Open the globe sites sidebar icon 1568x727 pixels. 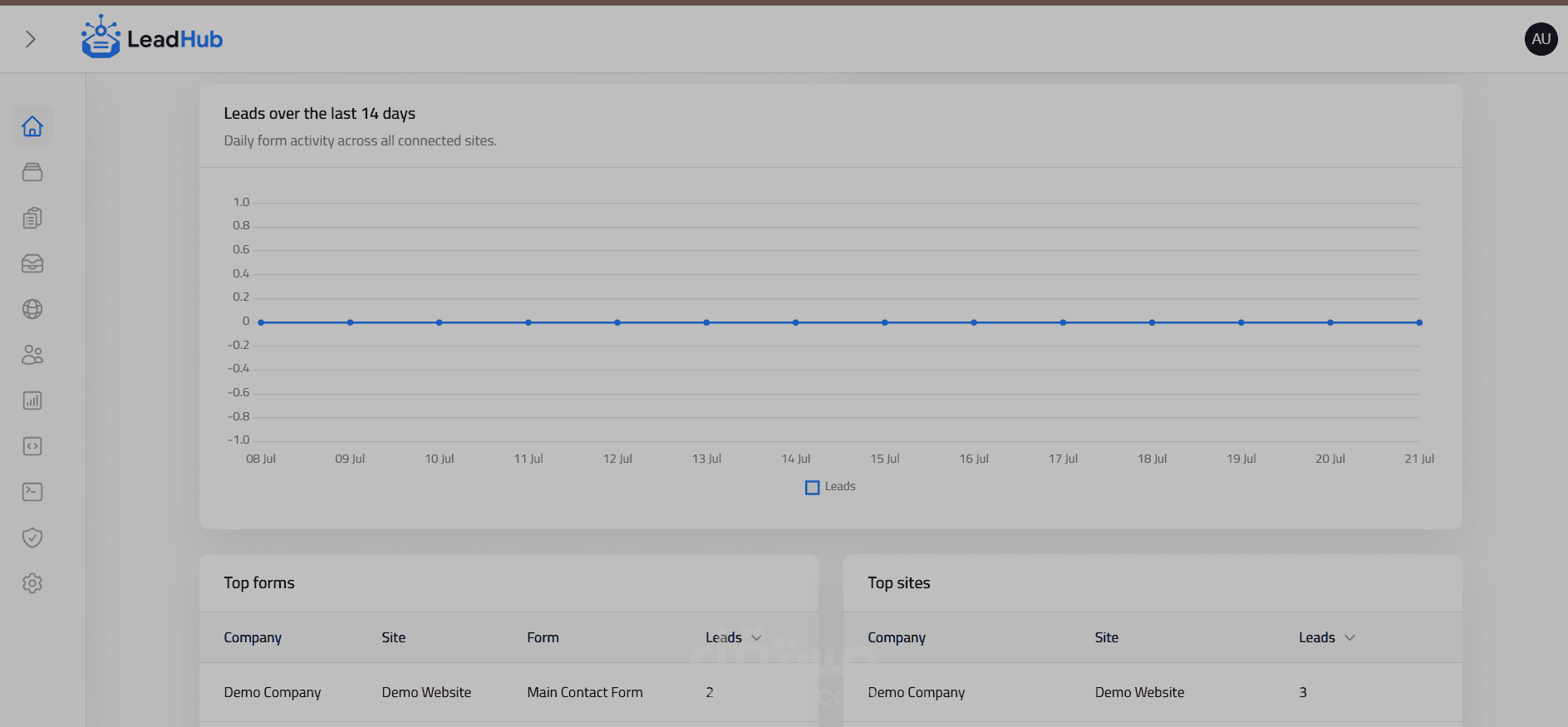[32, 309]
